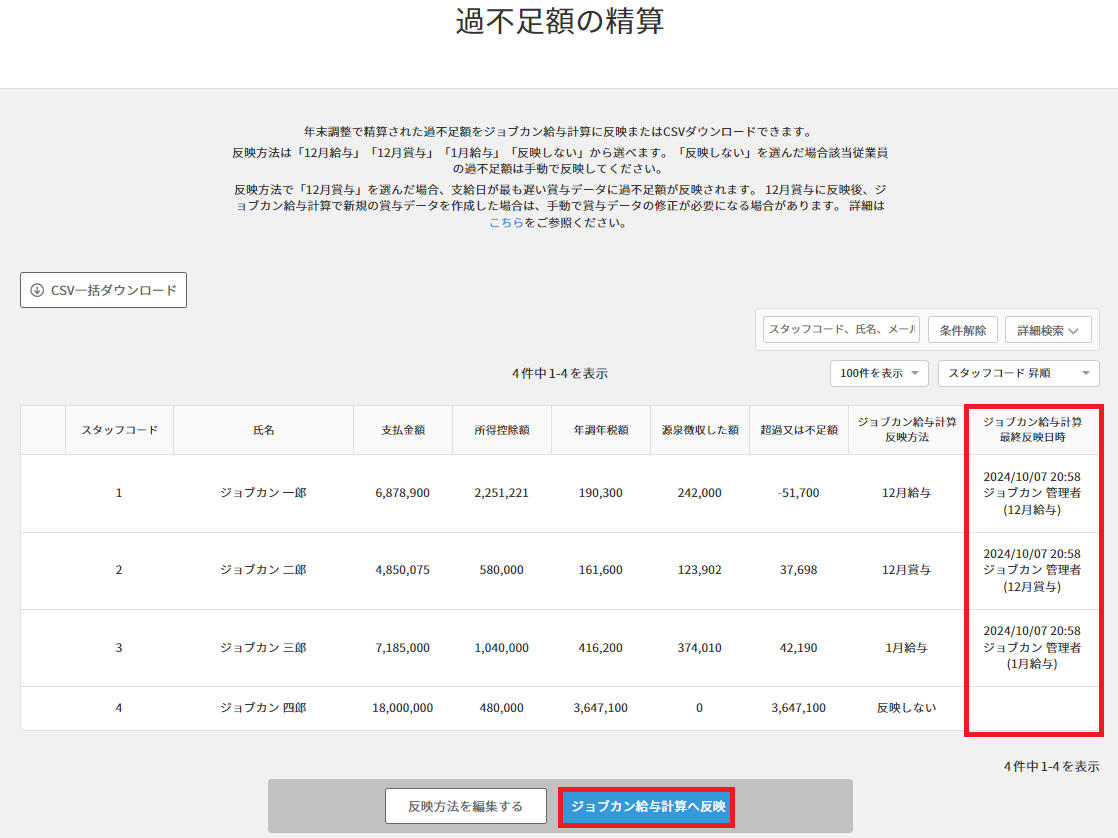The image size is (1118, 838).
Task: Click the 詳細検索 chevron arrow
Action: (x=1074, y=330)
